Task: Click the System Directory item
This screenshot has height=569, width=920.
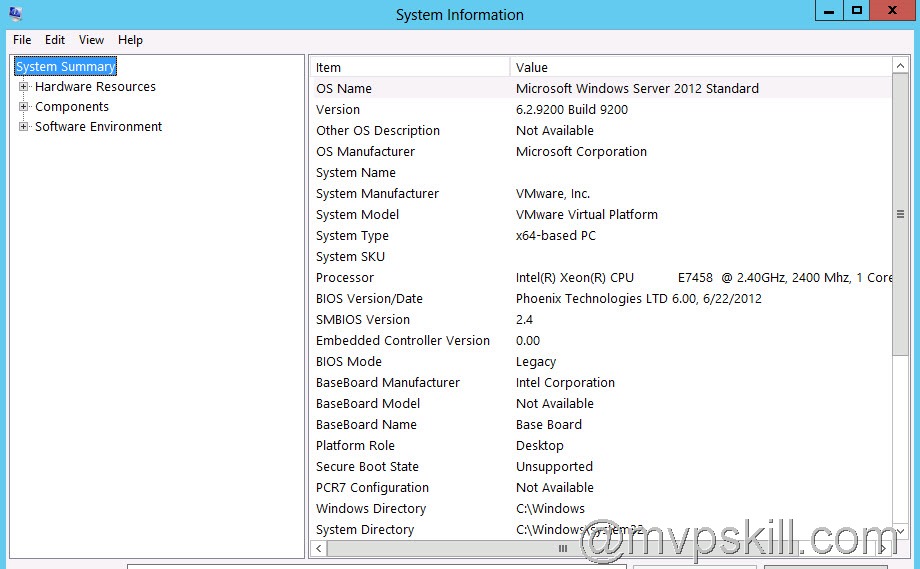Action: click(x=365, y=530)
